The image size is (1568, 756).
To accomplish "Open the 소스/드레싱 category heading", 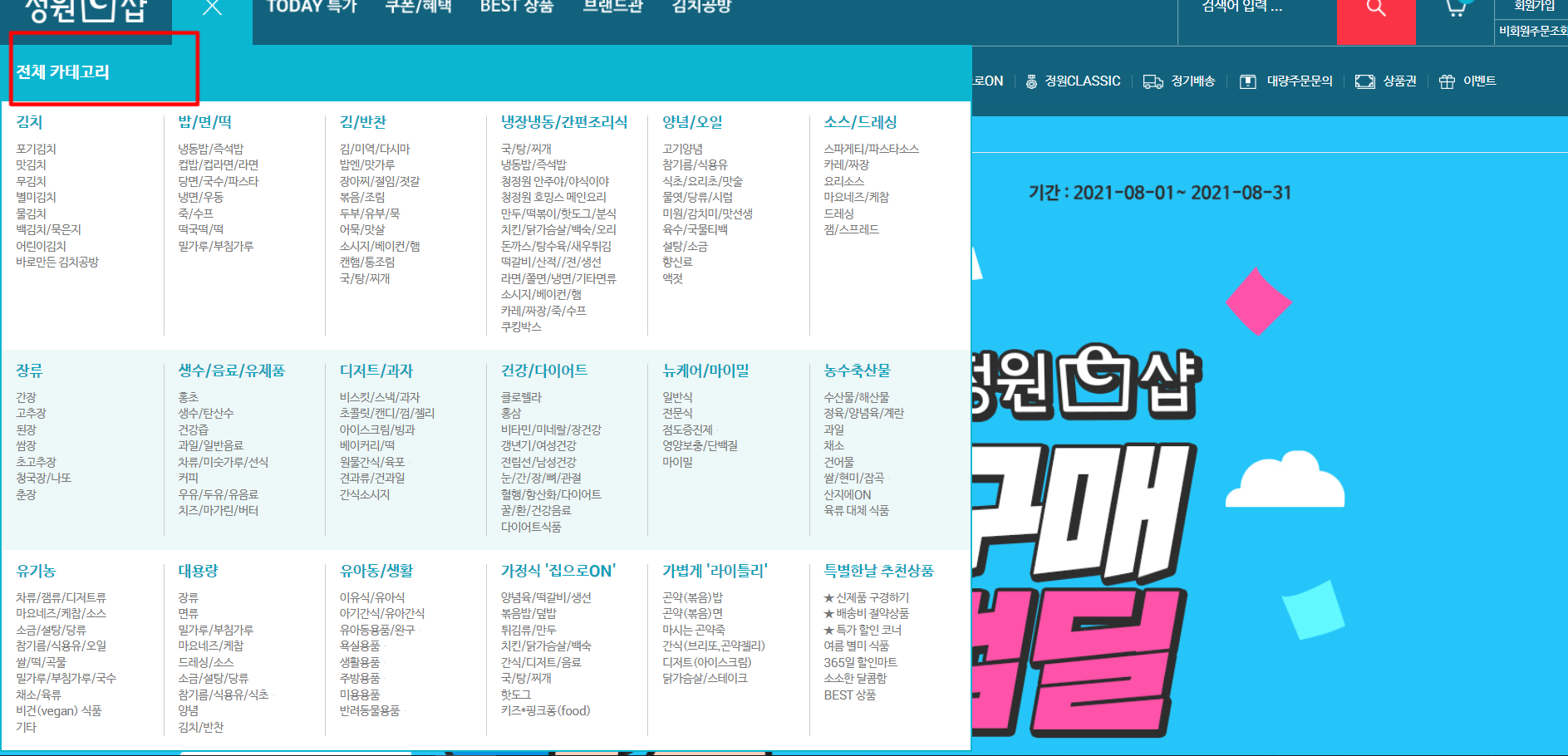I will point(860,122).
